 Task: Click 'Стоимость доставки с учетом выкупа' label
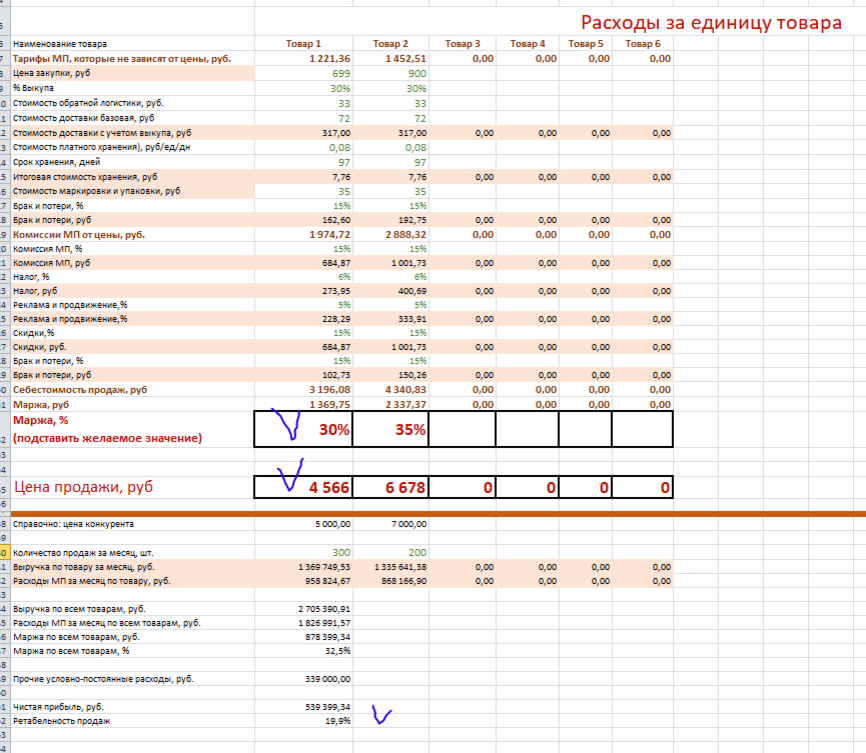coord(102,133)
